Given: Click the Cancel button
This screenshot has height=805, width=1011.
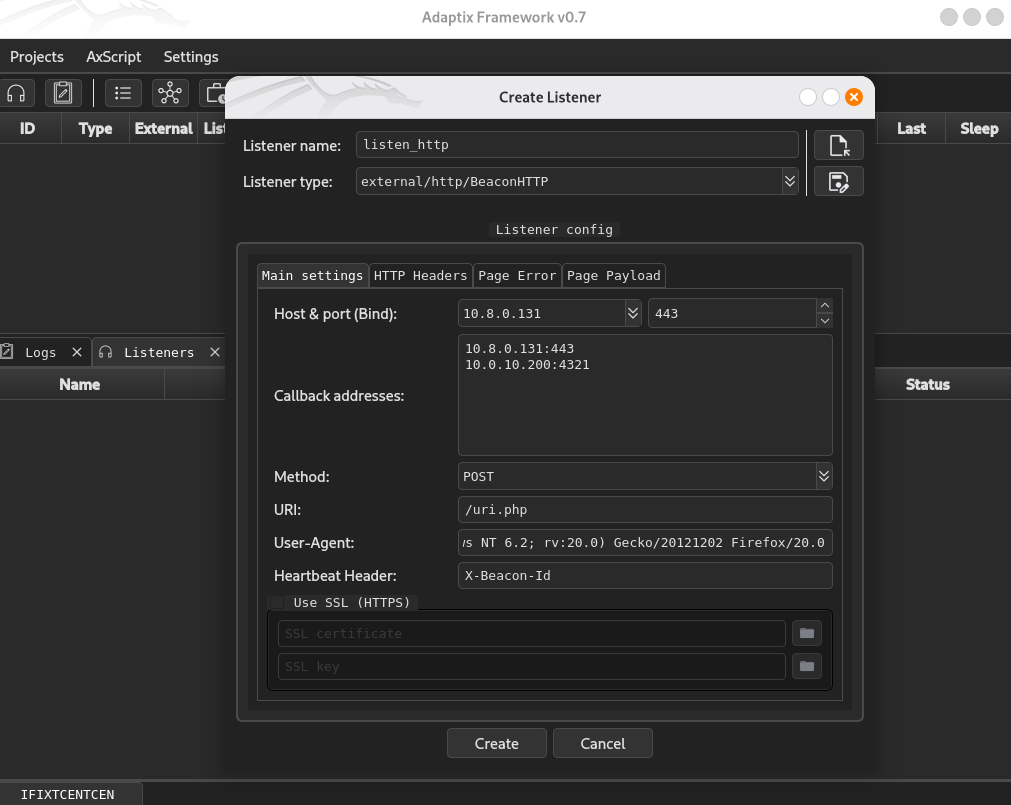Looking at the screenshot, I should [x=603, y=744].
